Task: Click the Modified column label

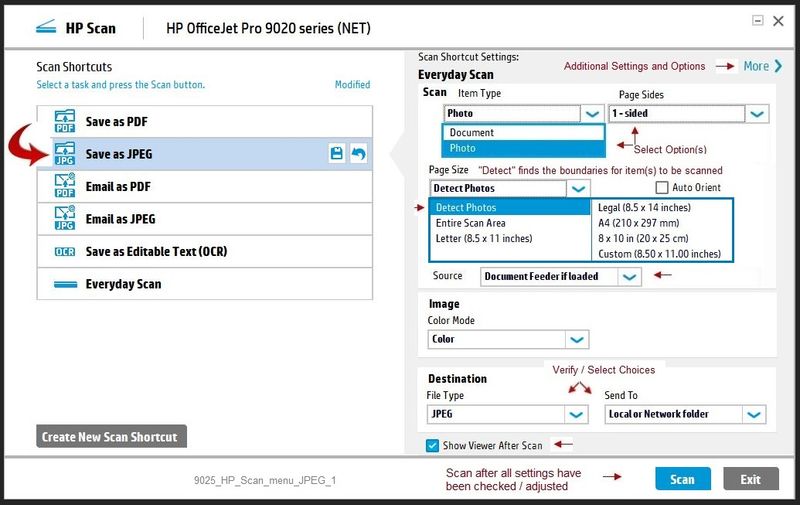Action: pos(353,85)
